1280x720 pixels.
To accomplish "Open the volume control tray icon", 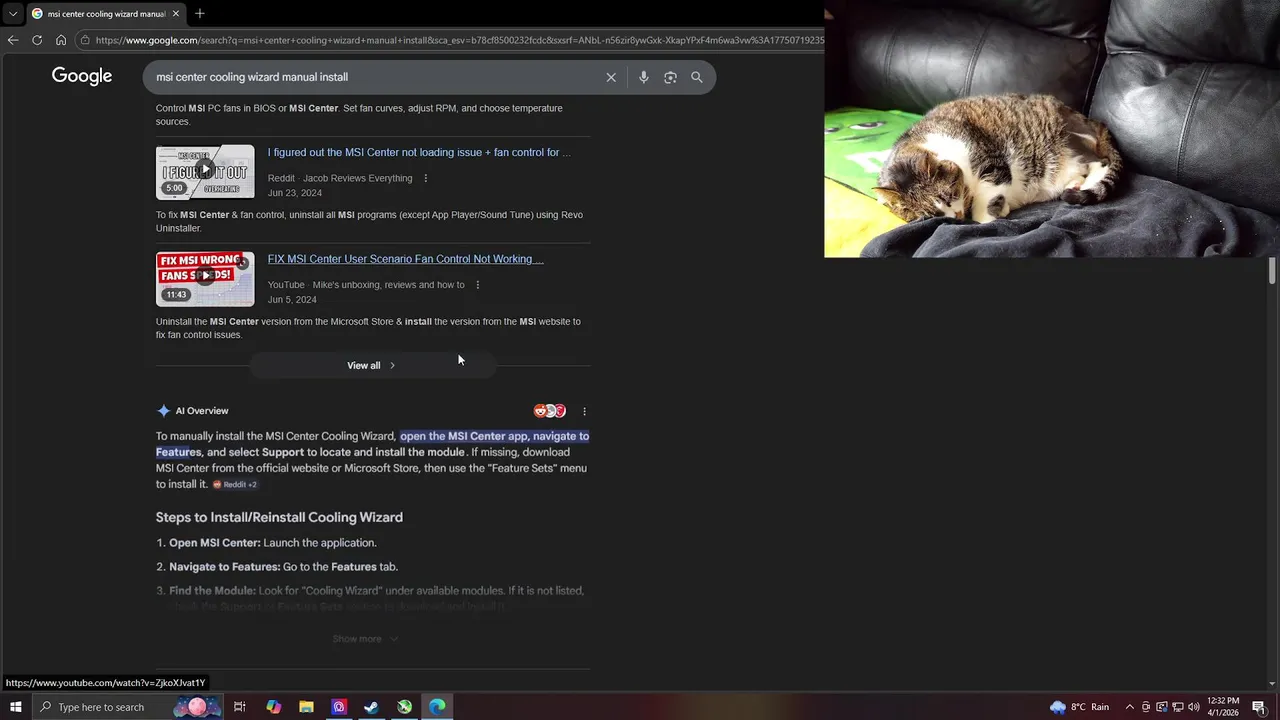I will 1194,707.
